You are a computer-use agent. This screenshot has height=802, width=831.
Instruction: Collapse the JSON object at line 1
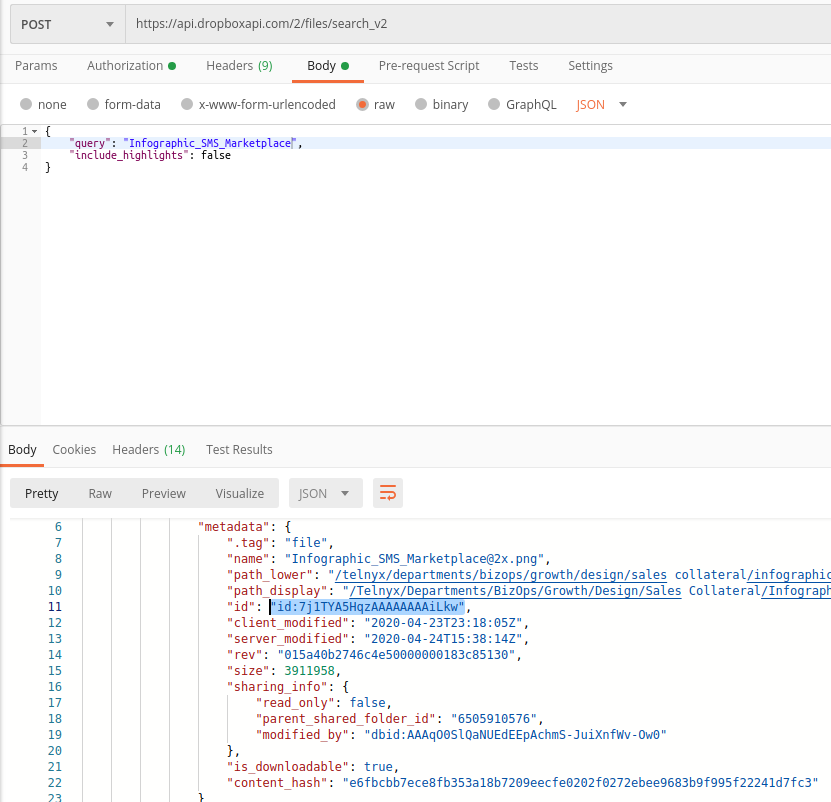click(35, 131)
